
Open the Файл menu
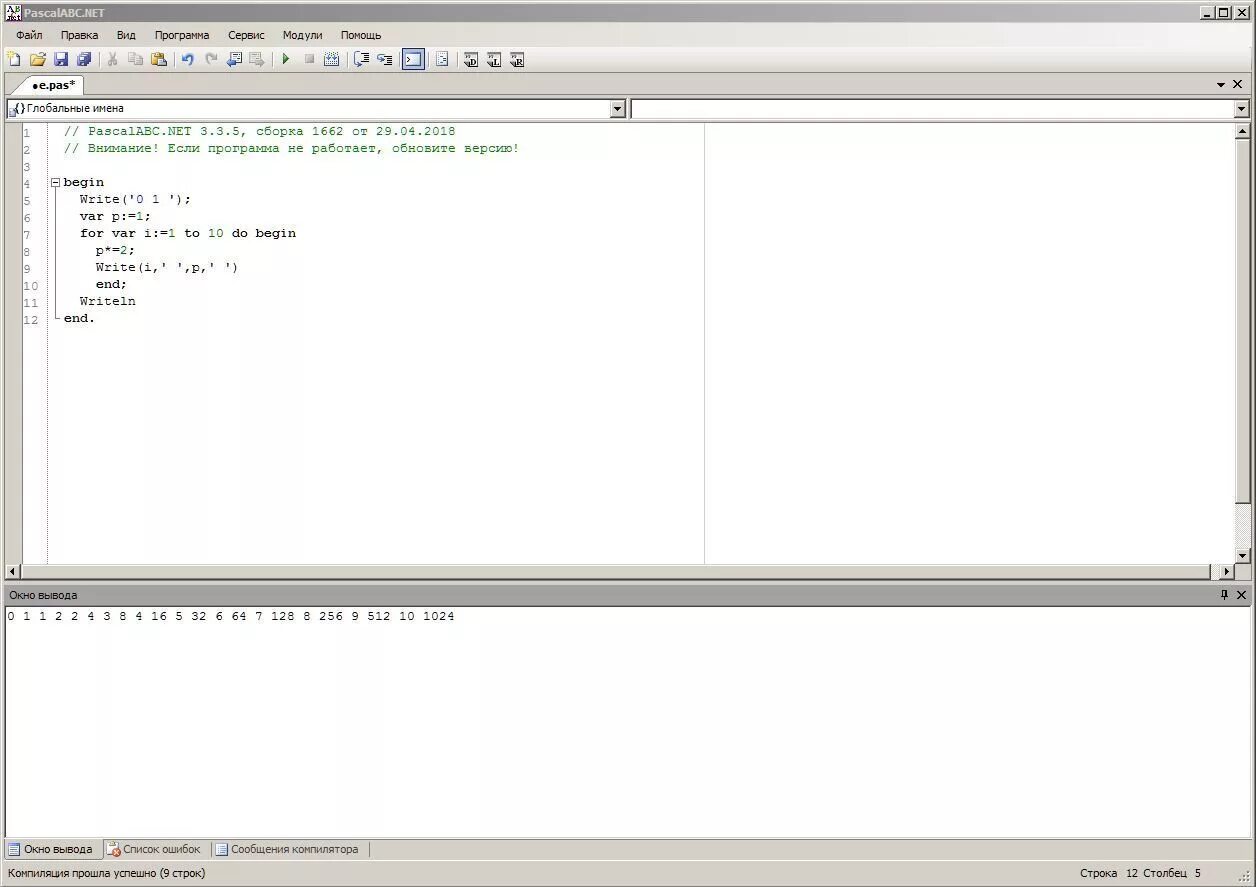(x=29, y=35)
